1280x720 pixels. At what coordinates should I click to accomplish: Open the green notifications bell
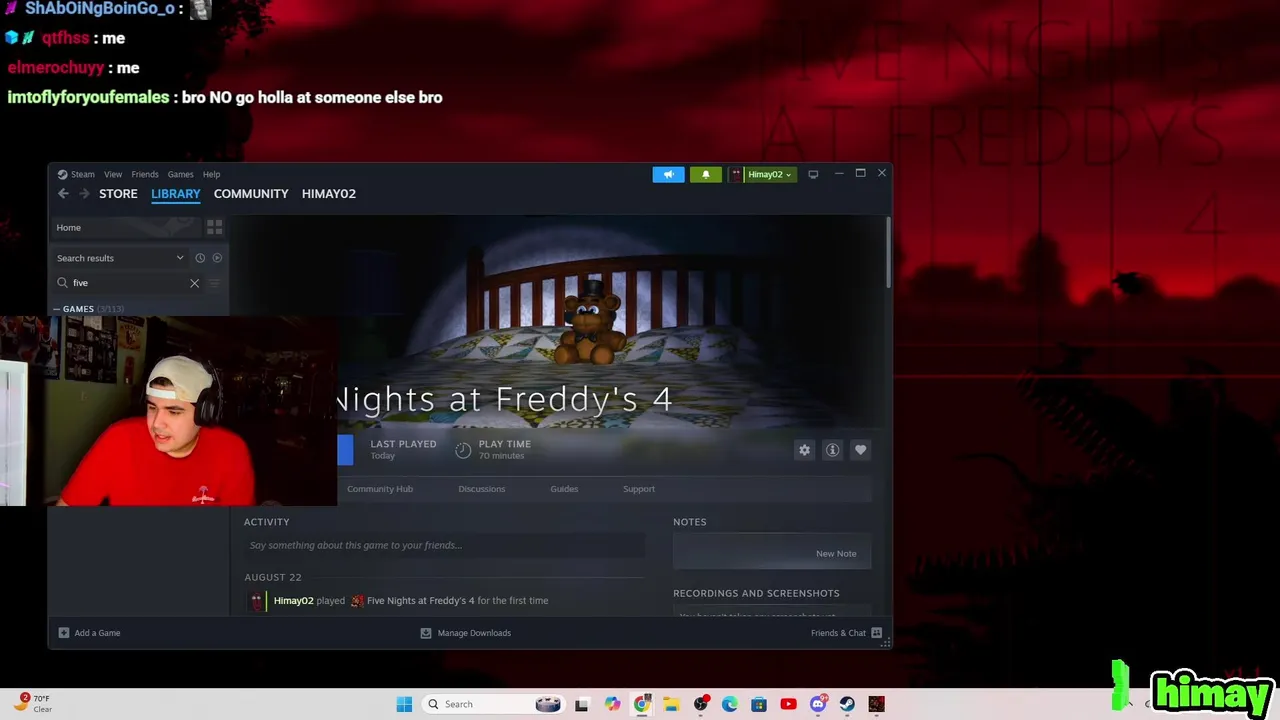705,174
